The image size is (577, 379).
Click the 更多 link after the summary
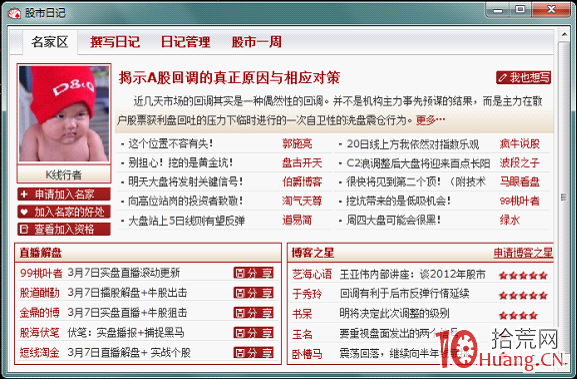click(x=430, y=120)
